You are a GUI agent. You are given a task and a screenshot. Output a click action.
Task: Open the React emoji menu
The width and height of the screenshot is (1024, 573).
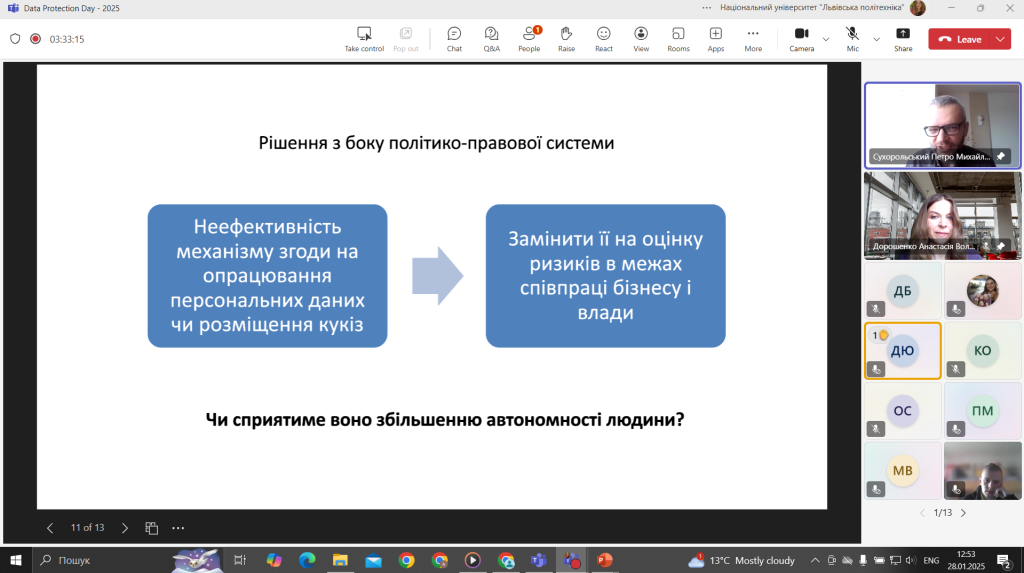(604, 39)
